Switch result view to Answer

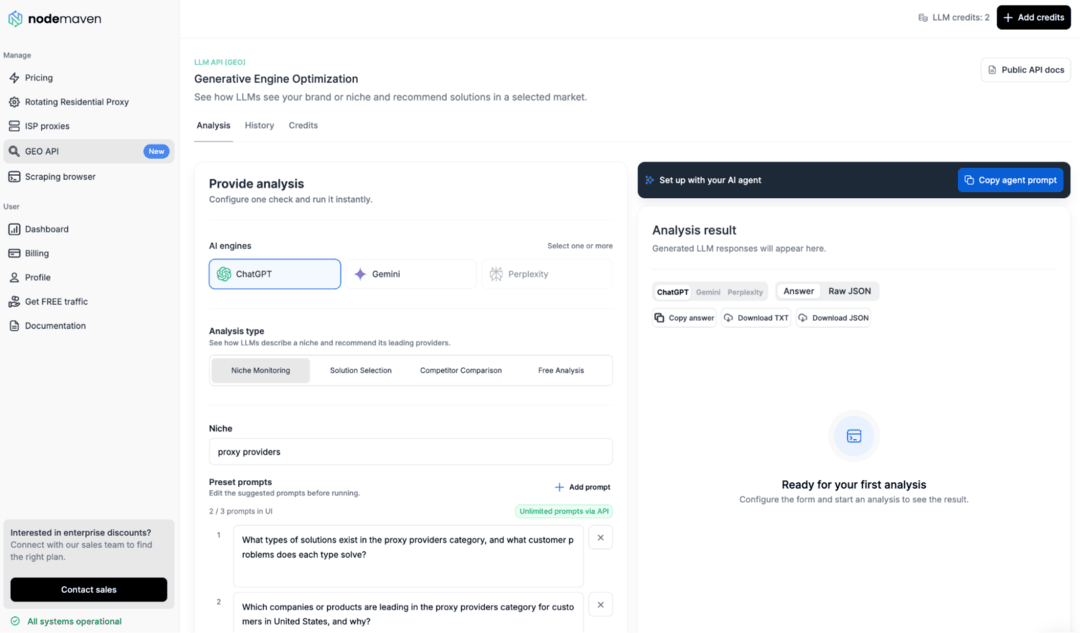point(798,291)
